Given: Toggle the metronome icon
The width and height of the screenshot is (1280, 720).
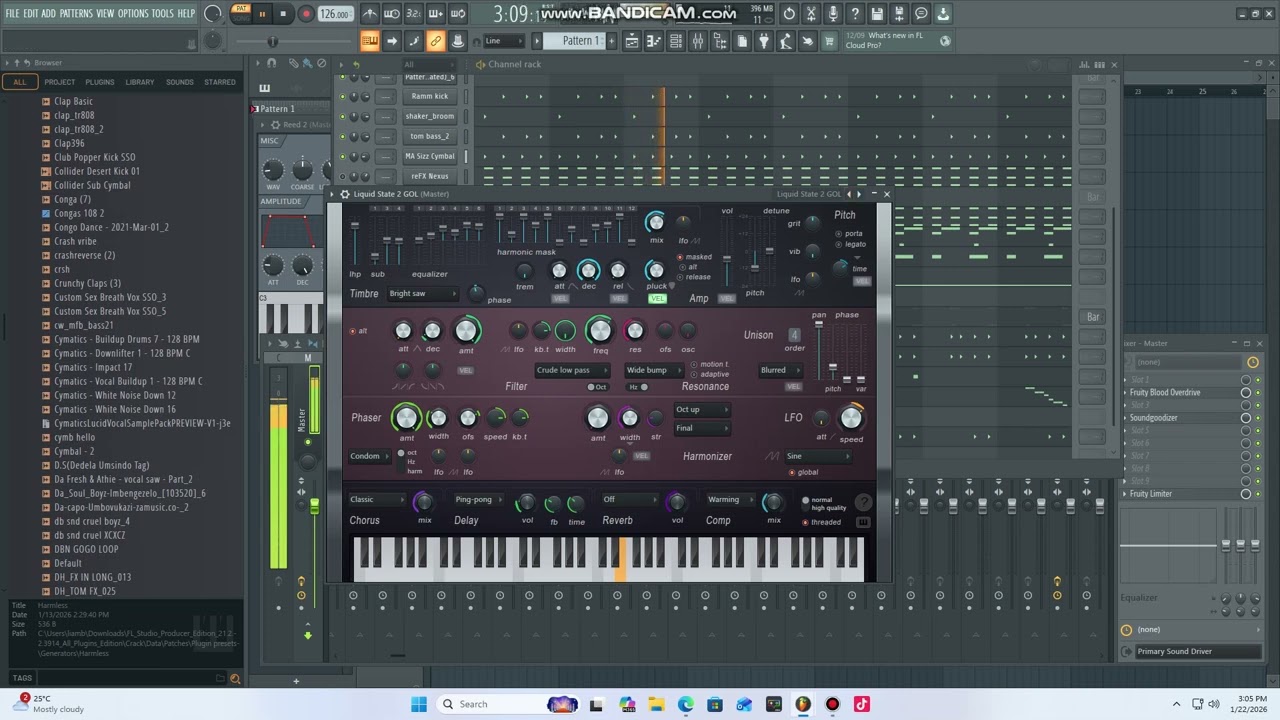Looking at the screenshot, I should click(x=370, y=14).
